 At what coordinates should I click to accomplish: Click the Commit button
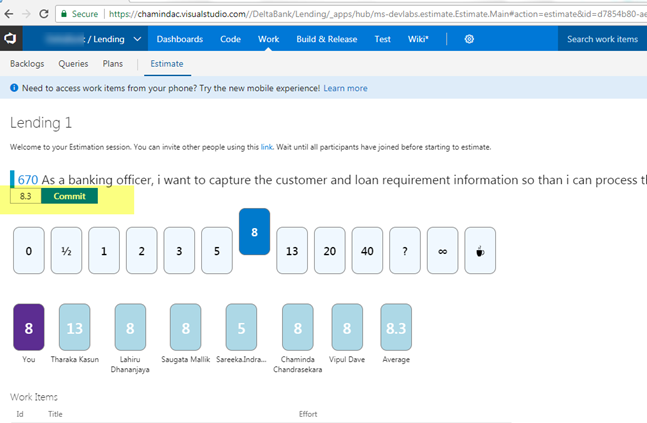click(69, 196)
